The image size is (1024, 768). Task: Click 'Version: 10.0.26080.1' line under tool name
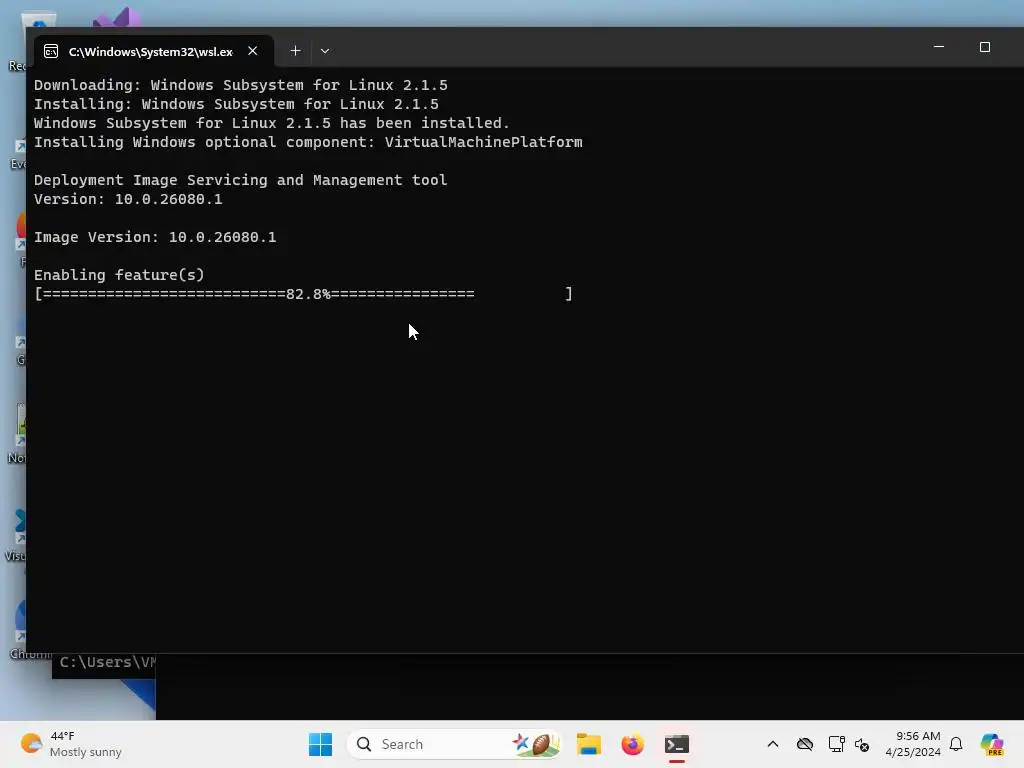[128, 199]
